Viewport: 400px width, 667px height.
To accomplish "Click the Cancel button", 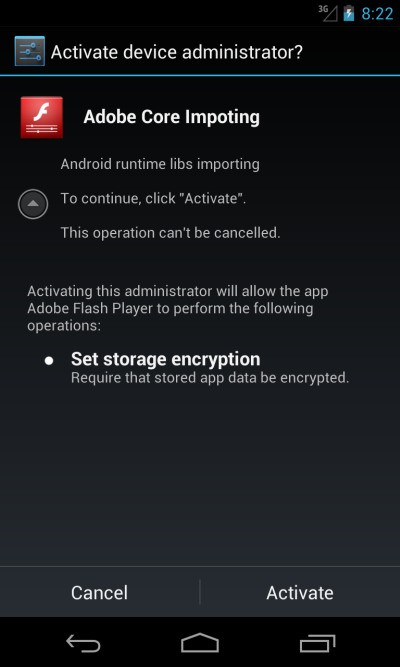I will (x=100, y=592).
